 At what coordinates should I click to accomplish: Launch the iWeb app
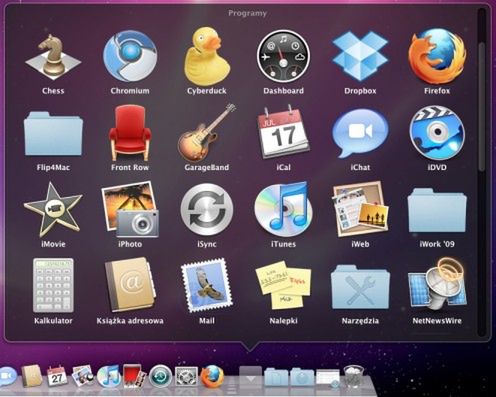click(360, 209)
